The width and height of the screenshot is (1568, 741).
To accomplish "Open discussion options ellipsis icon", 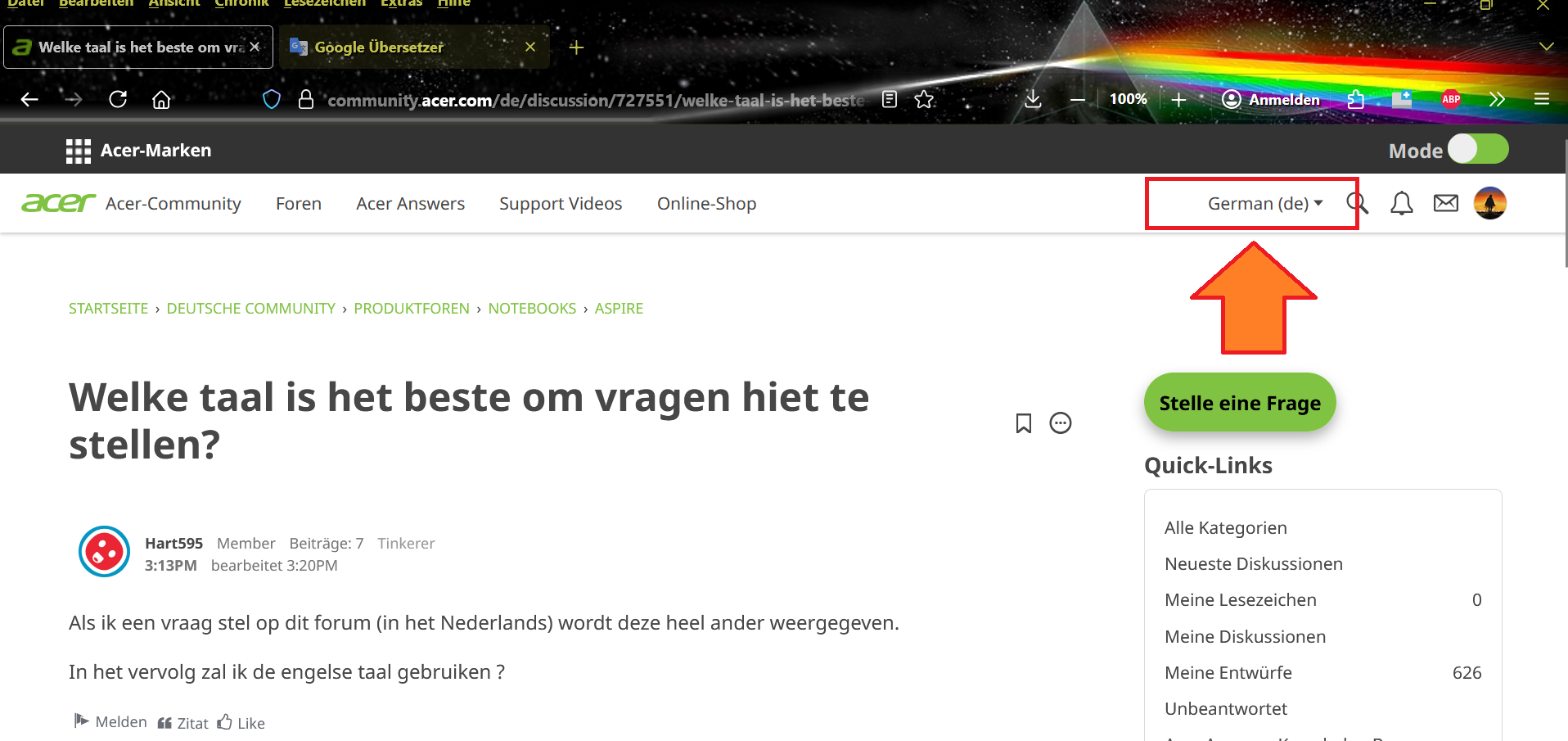I will (x=1061, y=423).
